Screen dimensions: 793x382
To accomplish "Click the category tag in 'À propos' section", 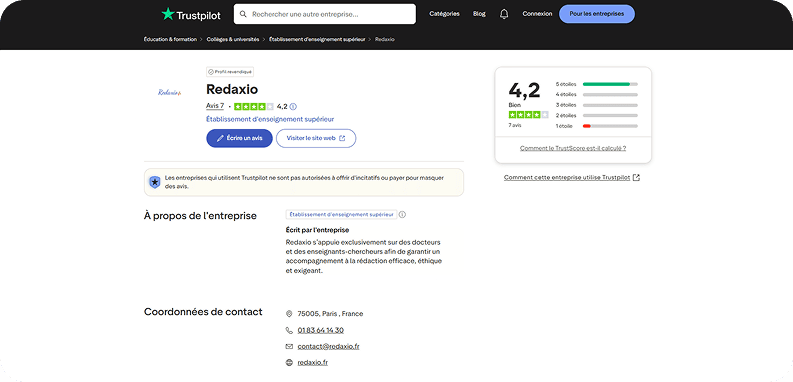I will click(x=341, y=215).
